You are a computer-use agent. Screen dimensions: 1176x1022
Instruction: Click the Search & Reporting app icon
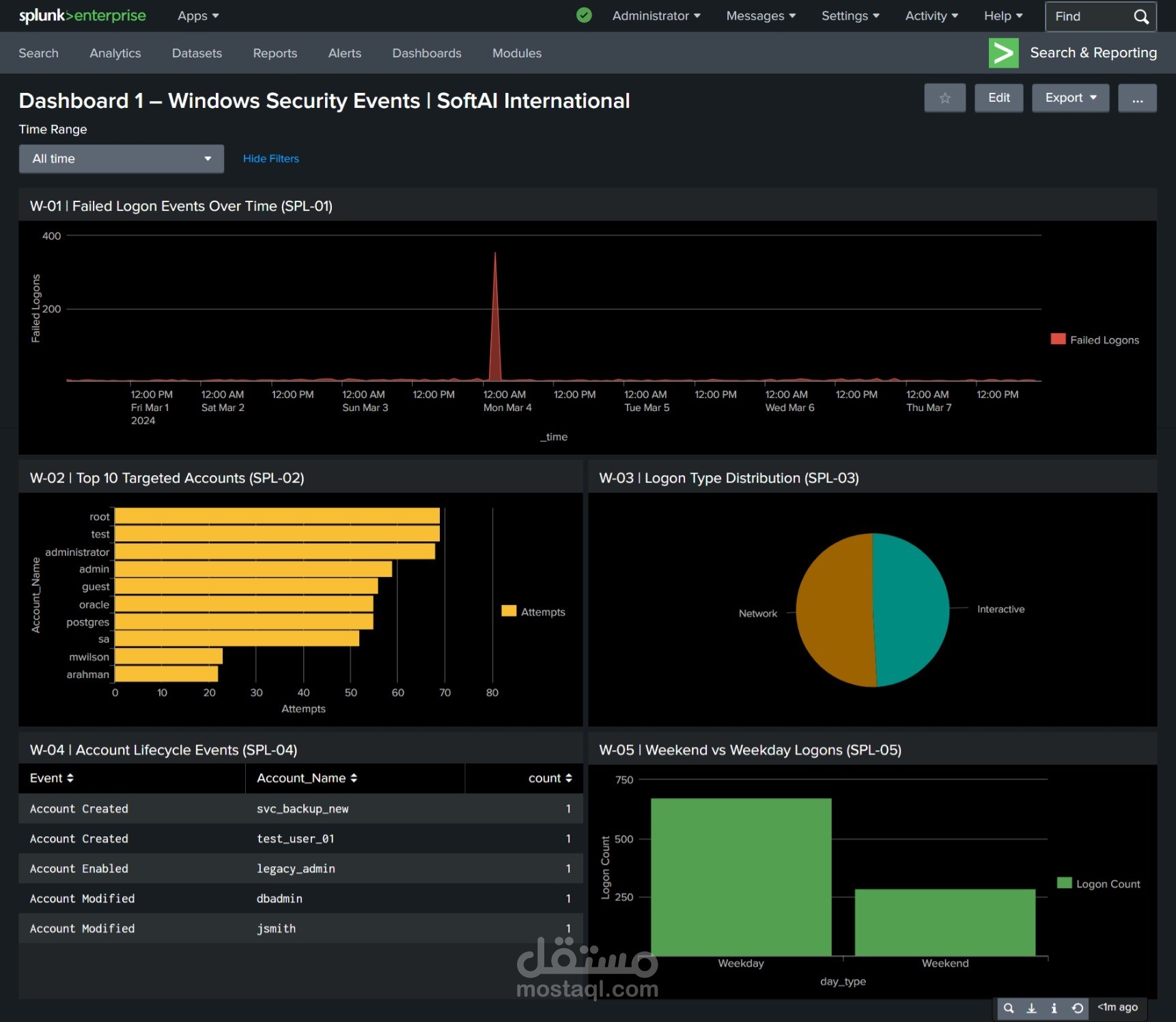click(x=1003, y=53)
